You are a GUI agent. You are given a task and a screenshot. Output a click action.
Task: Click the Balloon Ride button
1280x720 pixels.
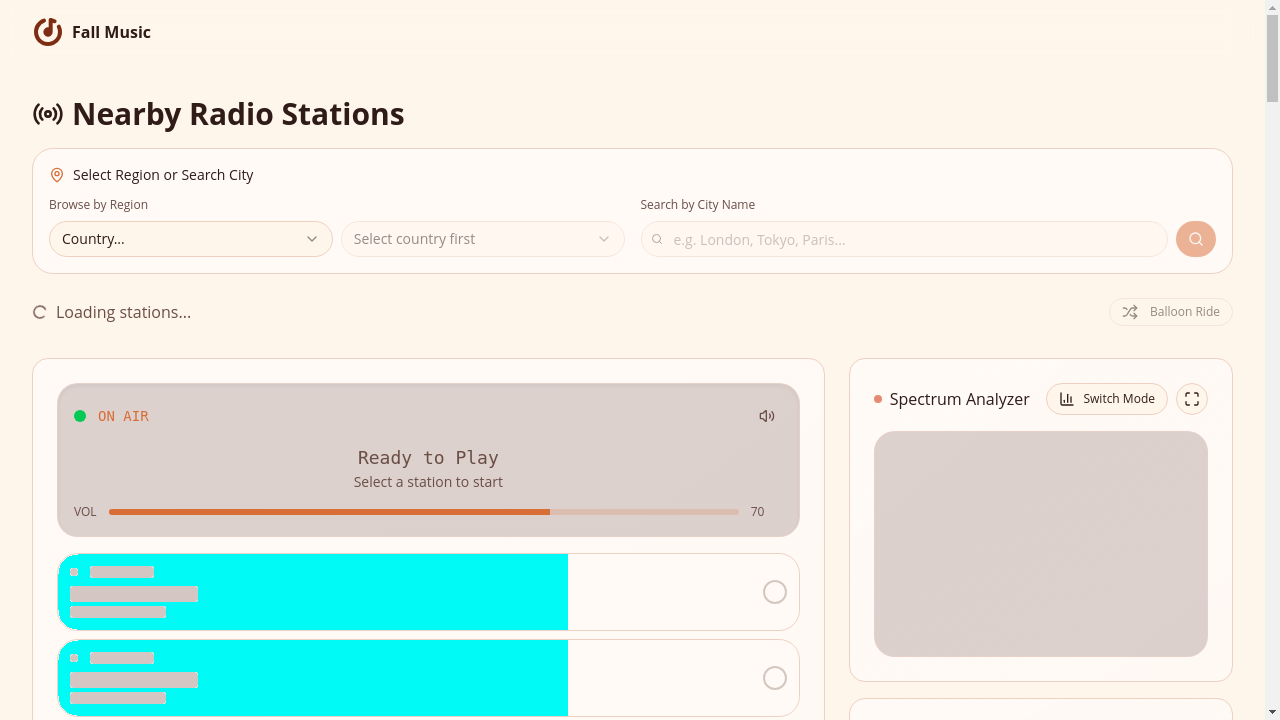[1171, 312]
